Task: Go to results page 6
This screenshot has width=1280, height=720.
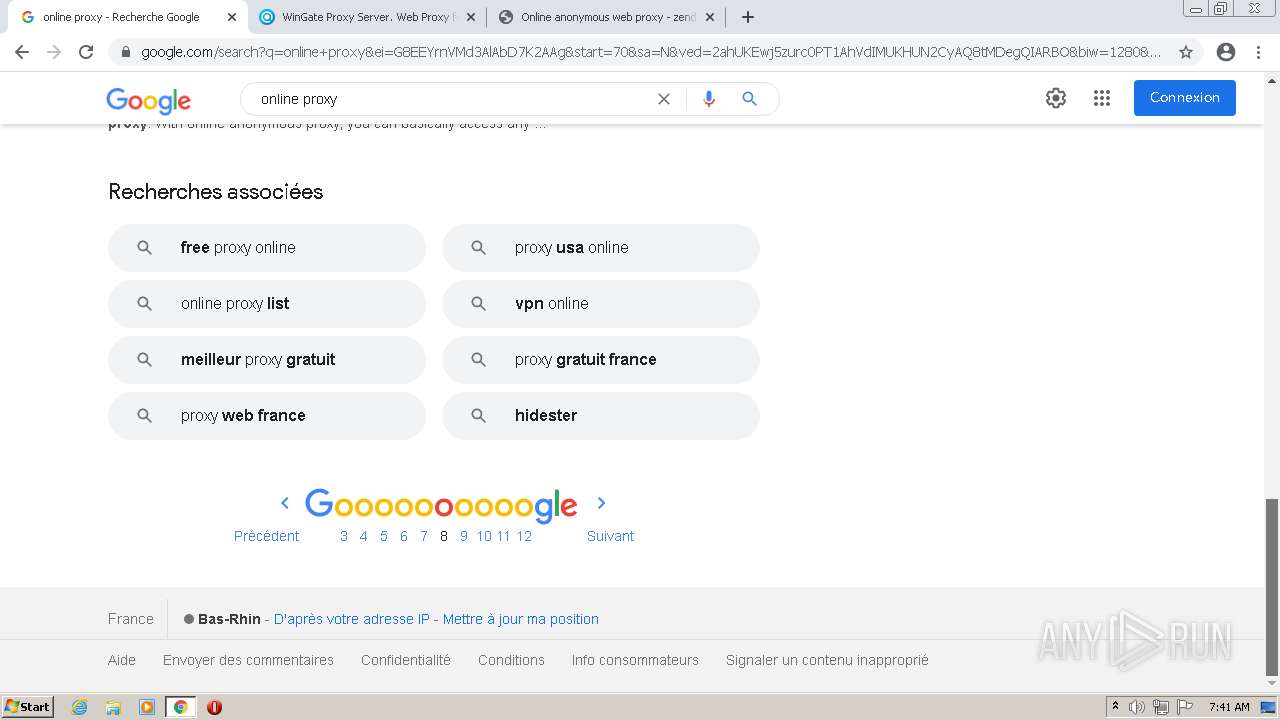Action: pos(404,536)
